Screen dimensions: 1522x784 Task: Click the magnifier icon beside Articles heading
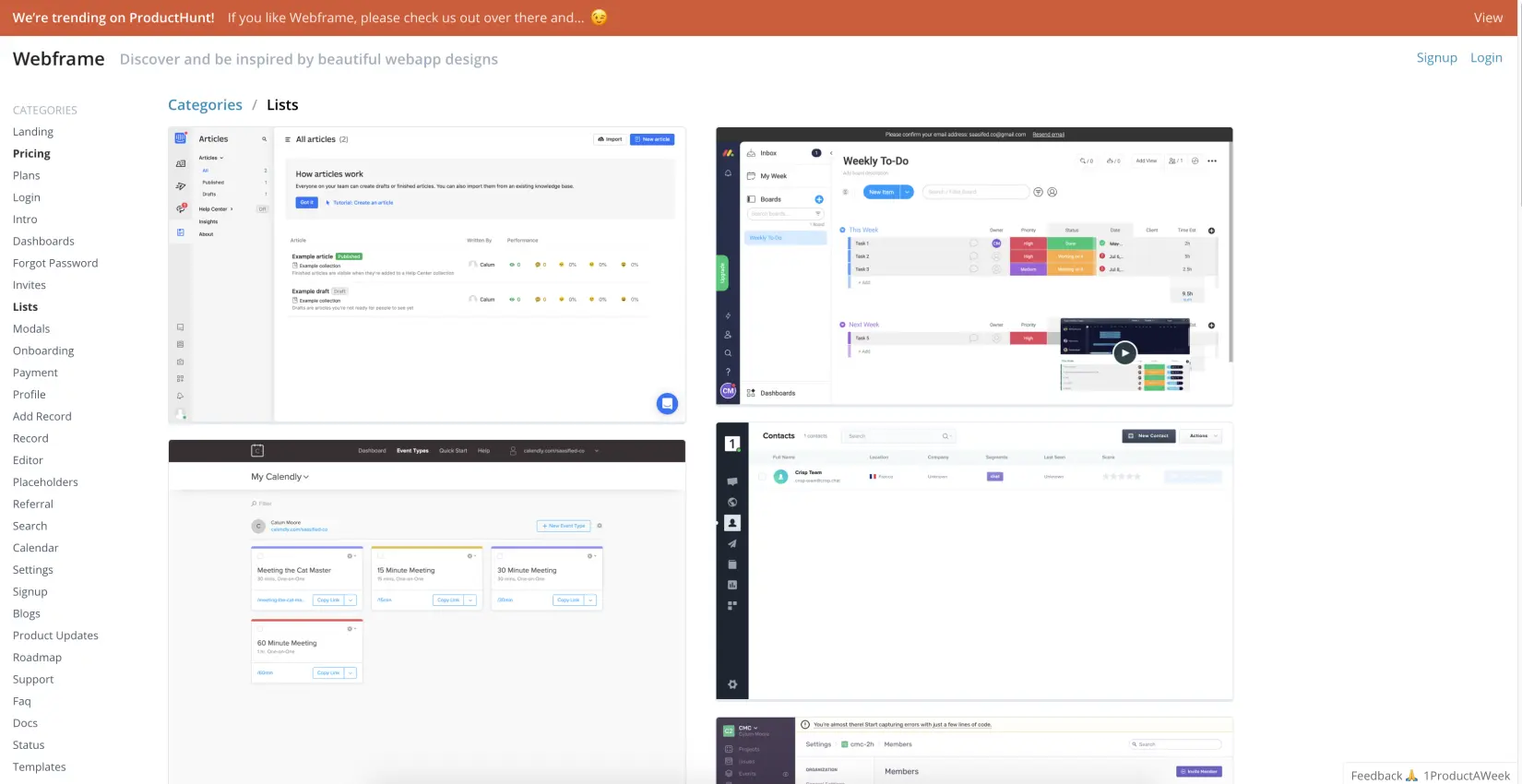tap(264, 139)
